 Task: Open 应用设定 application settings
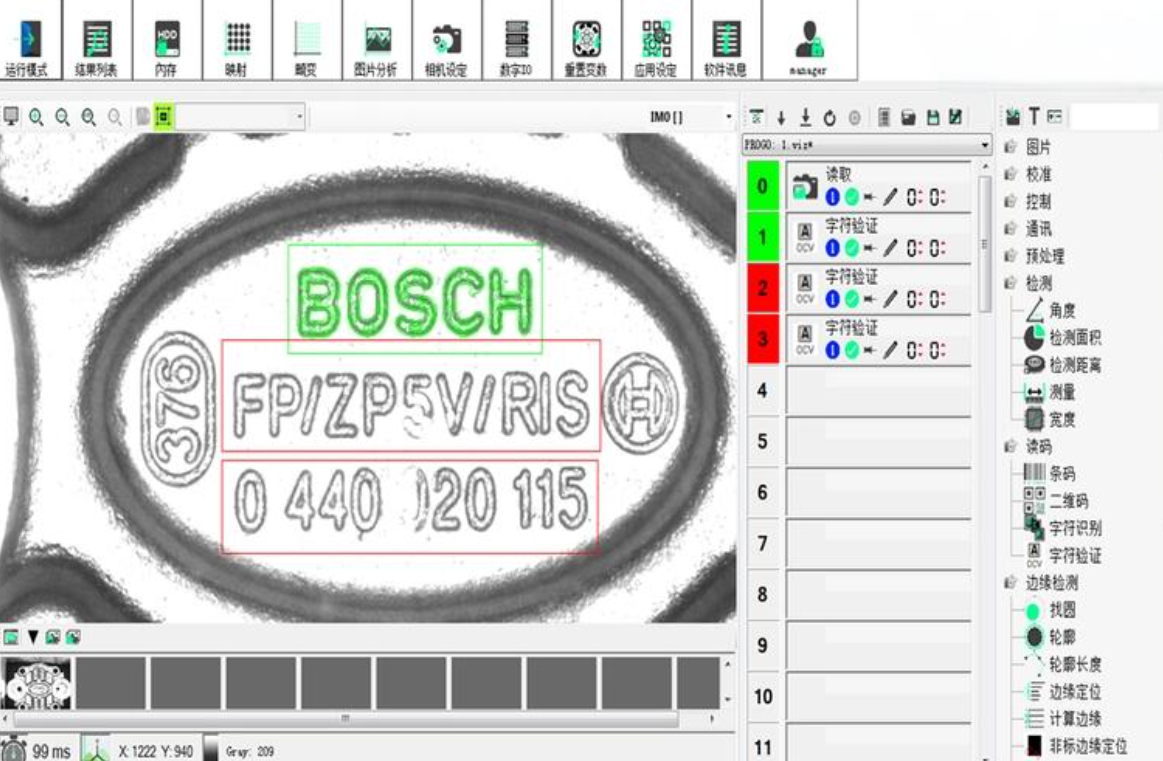656,41
